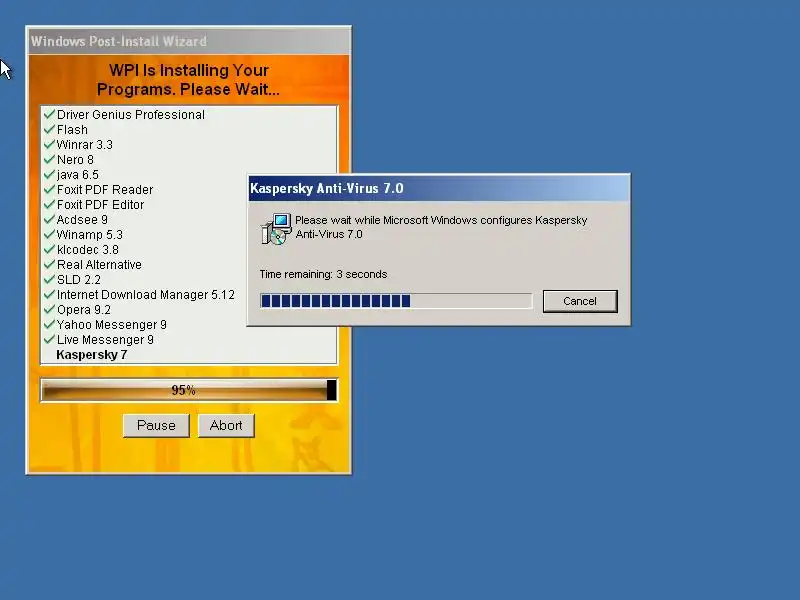The image size is (800, 600).
Task: Select the Winrar 3.3 entry
Action: [x=84, y=145]
